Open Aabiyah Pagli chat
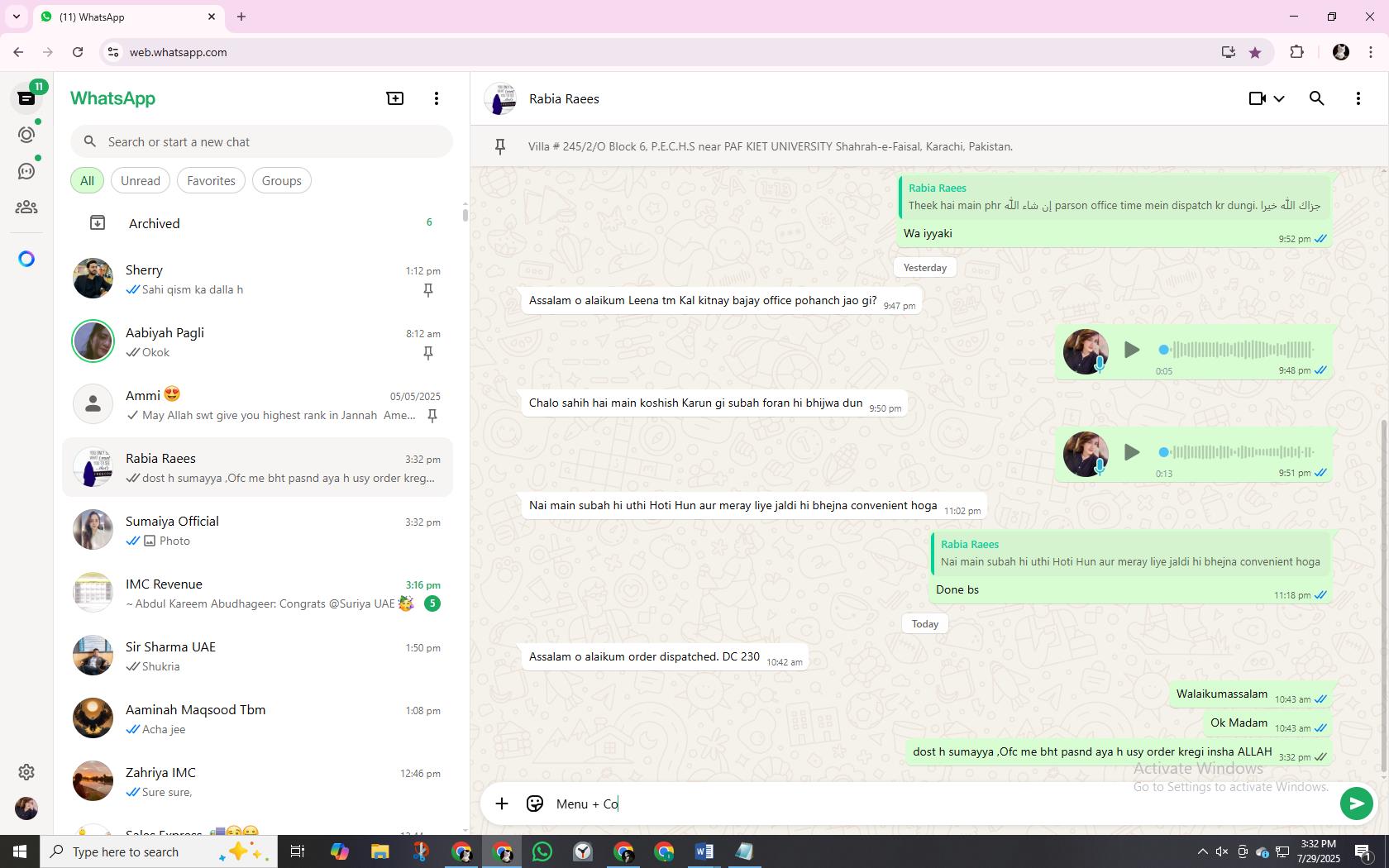 pyautogui.click(x=258, y=342)
